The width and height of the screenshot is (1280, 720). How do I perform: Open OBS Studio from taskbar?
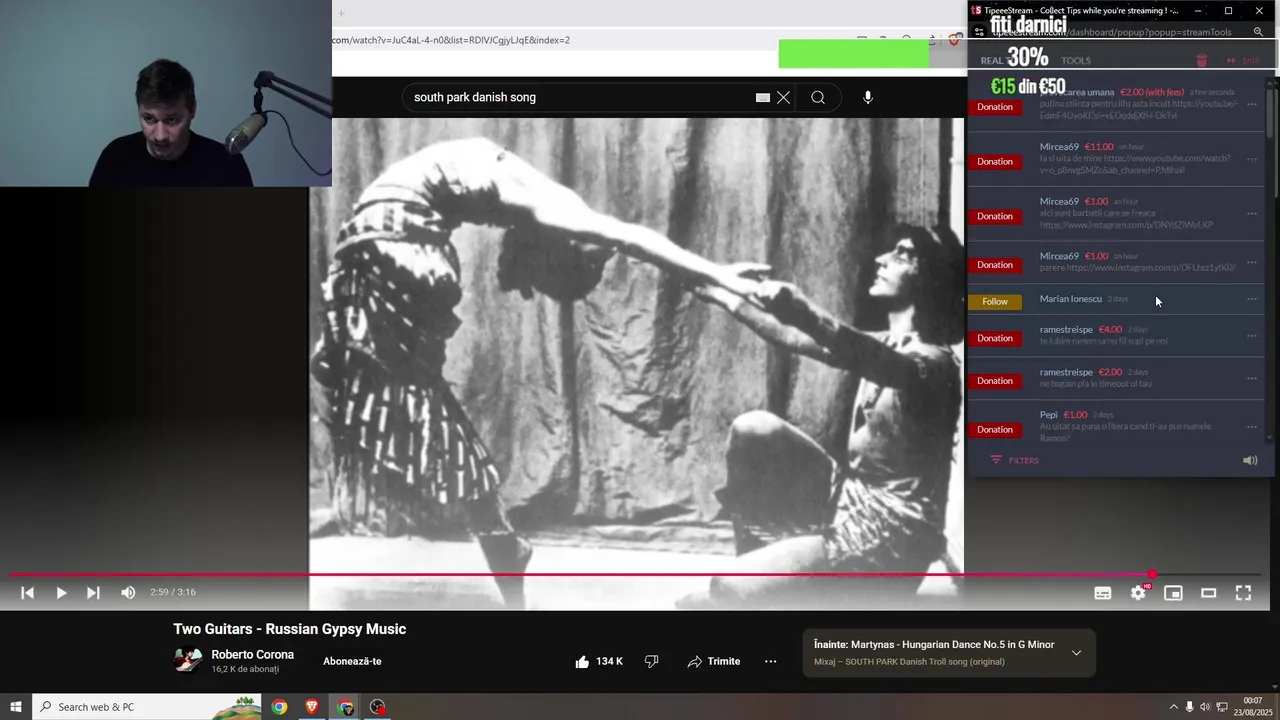[377, 707]
